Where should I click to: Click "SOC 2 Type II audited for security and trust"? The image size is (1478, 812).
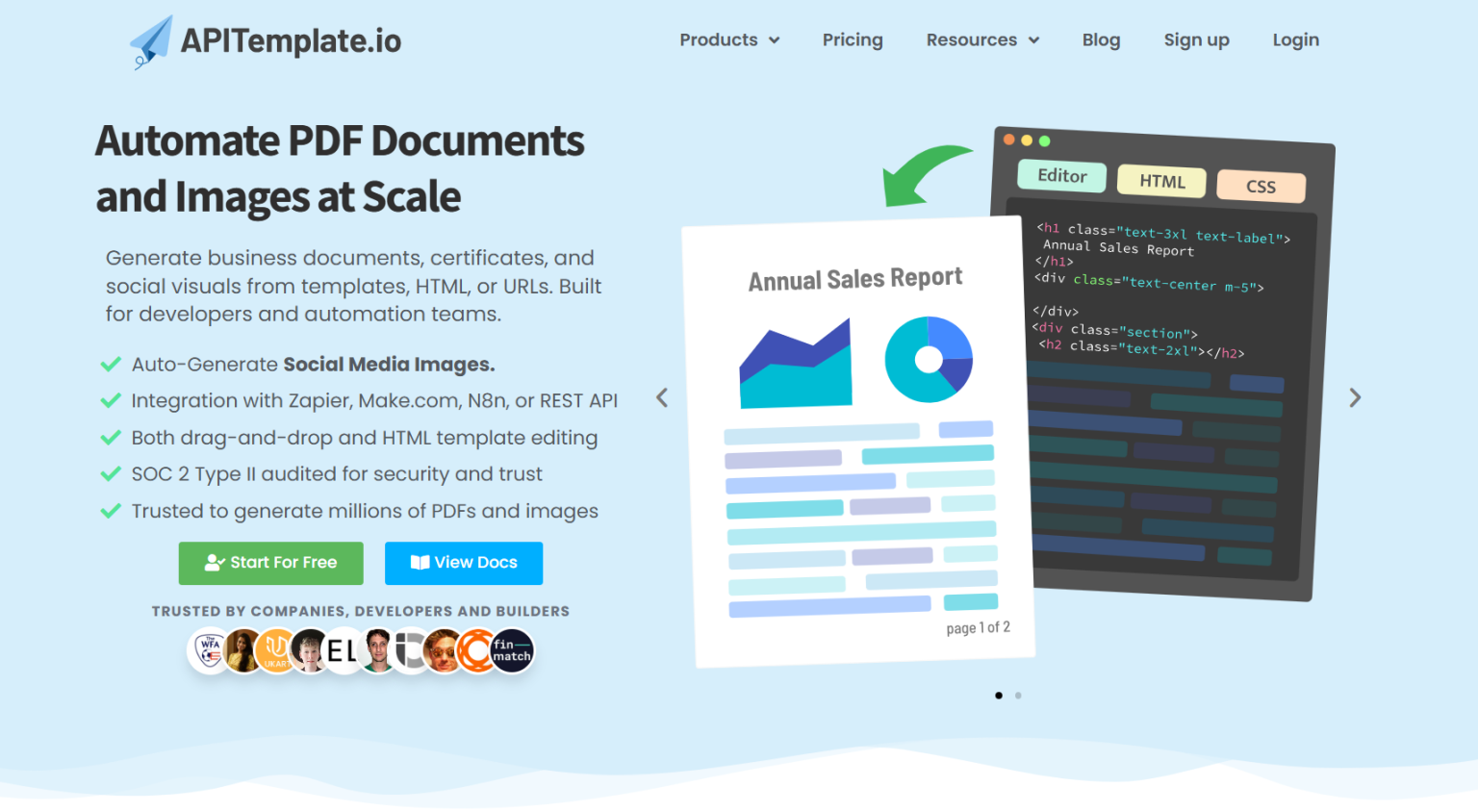(337, 474)
